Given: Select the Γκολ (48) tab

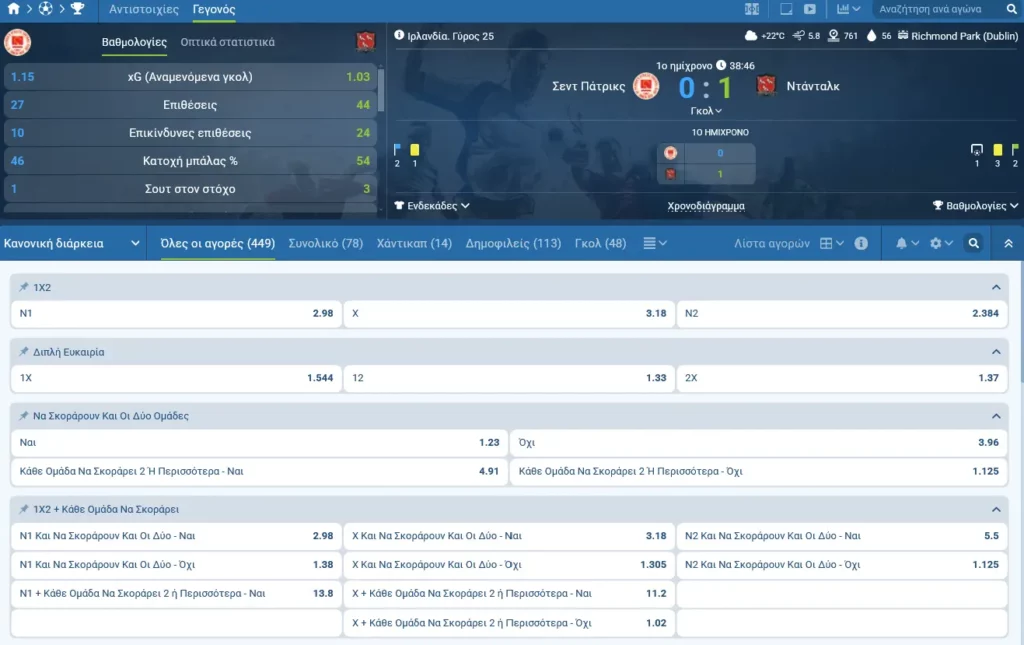Looking at the screenshot, I should (x=600, y=243).
